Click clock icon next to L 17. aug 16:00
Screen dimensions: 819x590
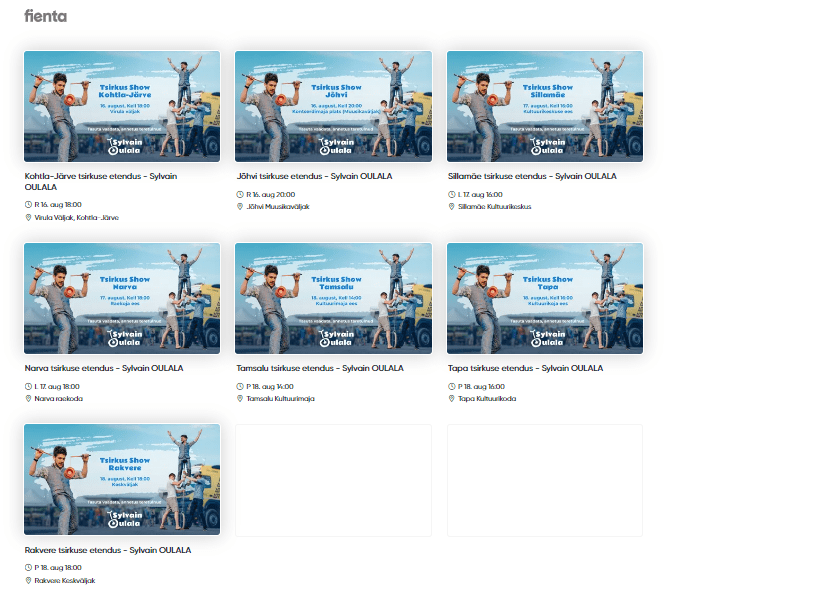coord(452,194)
